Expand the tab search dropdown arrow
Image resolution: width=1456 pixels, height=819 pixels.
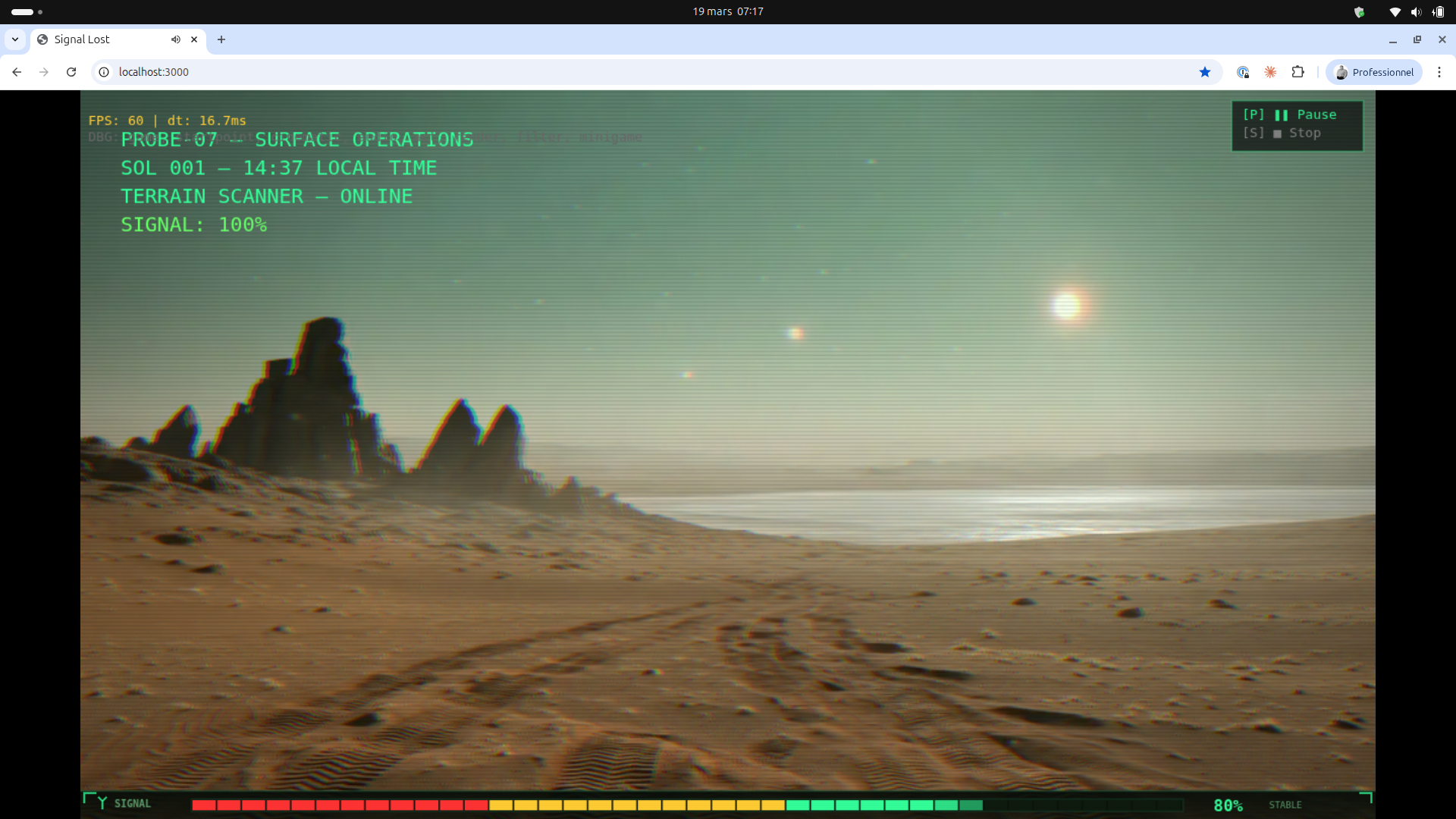(x=15, y=39)
